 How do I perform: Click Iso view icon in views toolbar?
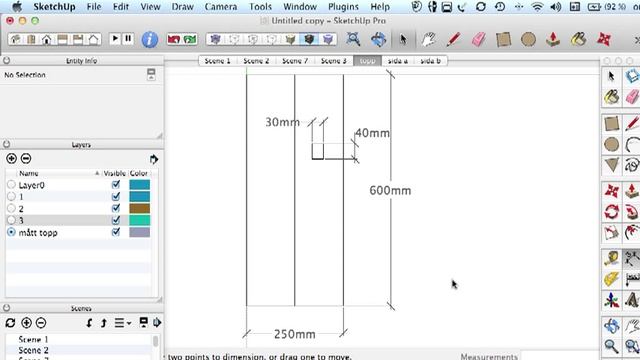pos(16,39)
